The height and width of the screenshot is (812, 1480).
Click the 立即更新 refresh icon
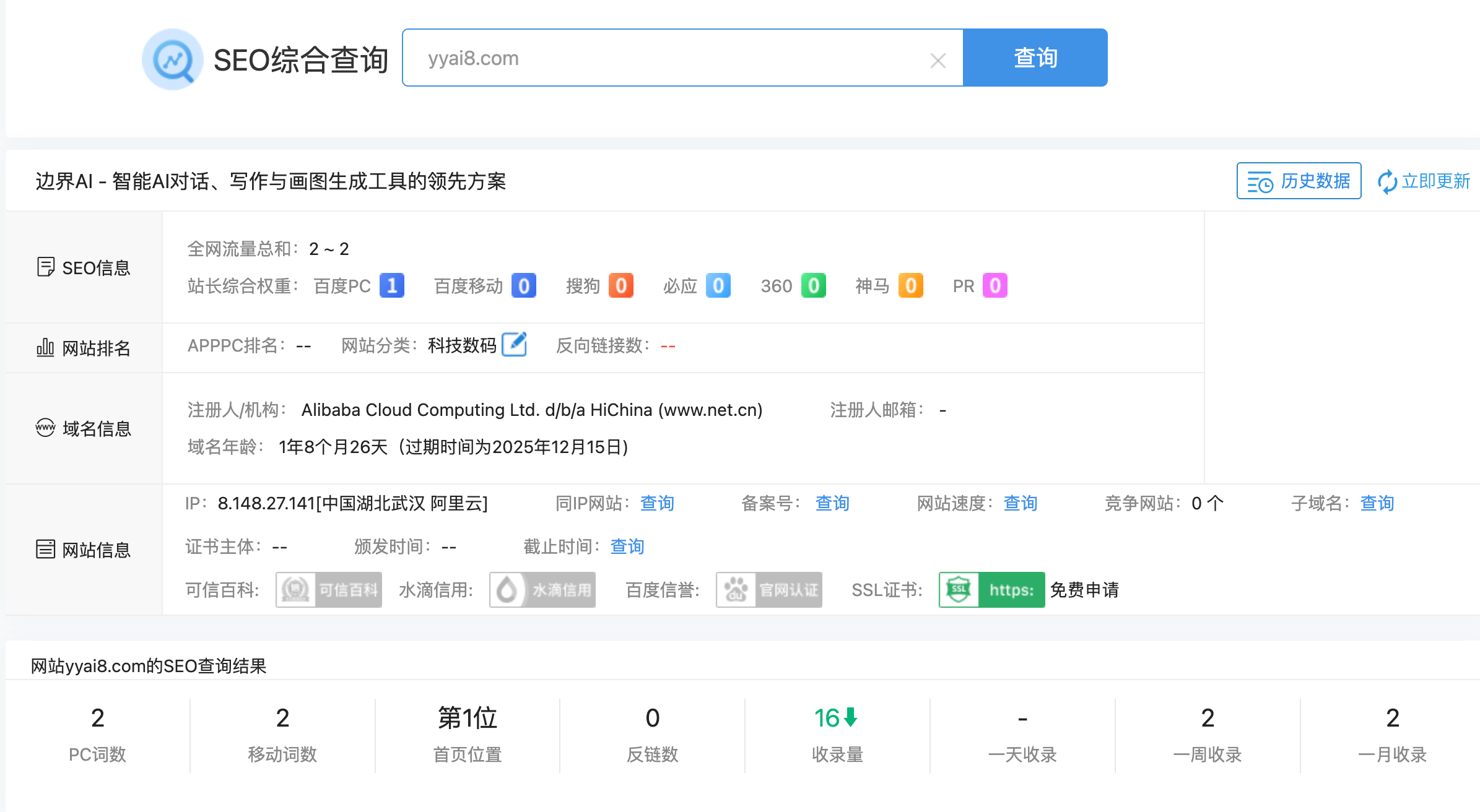(1386, 182)
